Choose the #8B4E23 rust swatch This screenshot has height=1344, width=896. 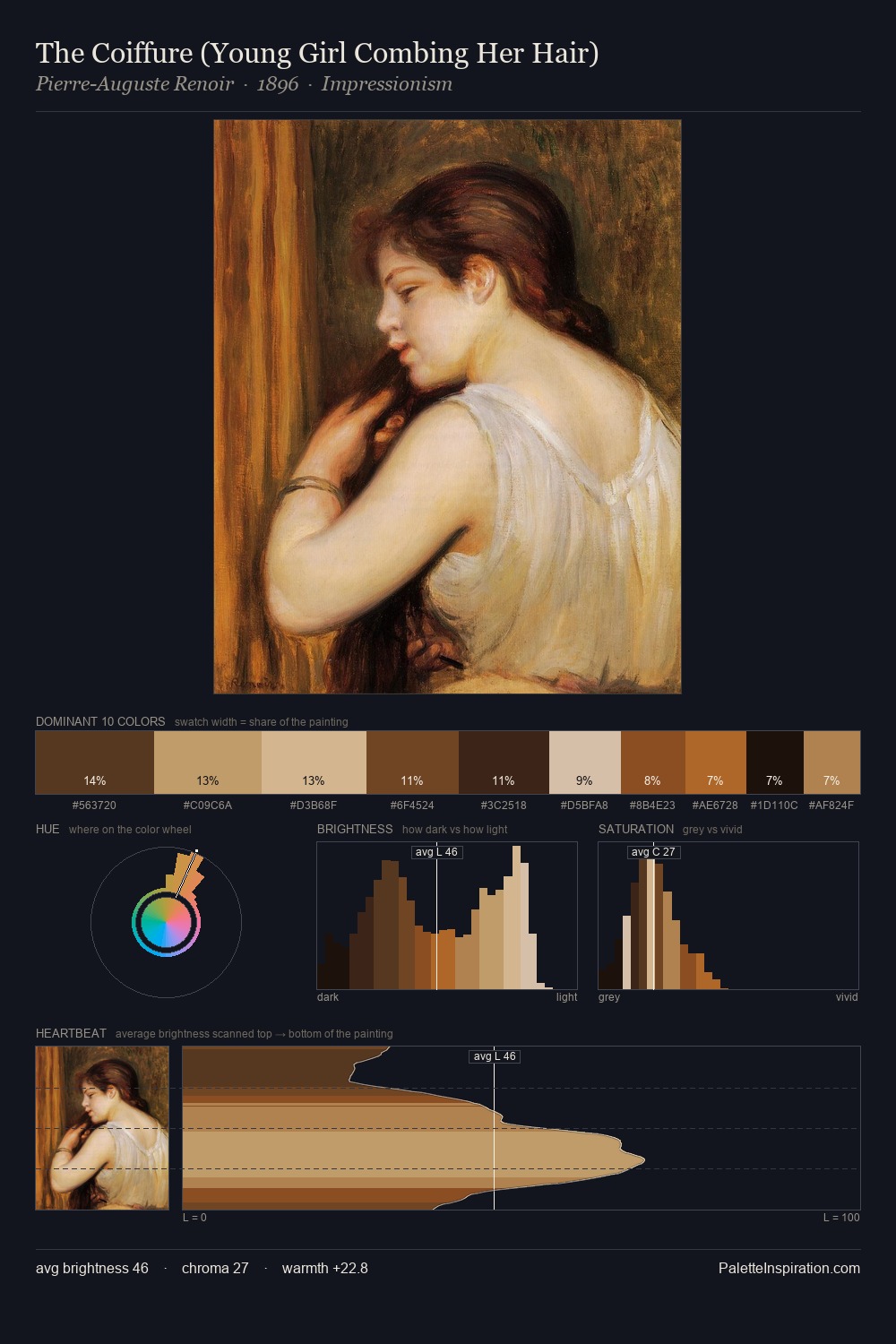[652, 762]
